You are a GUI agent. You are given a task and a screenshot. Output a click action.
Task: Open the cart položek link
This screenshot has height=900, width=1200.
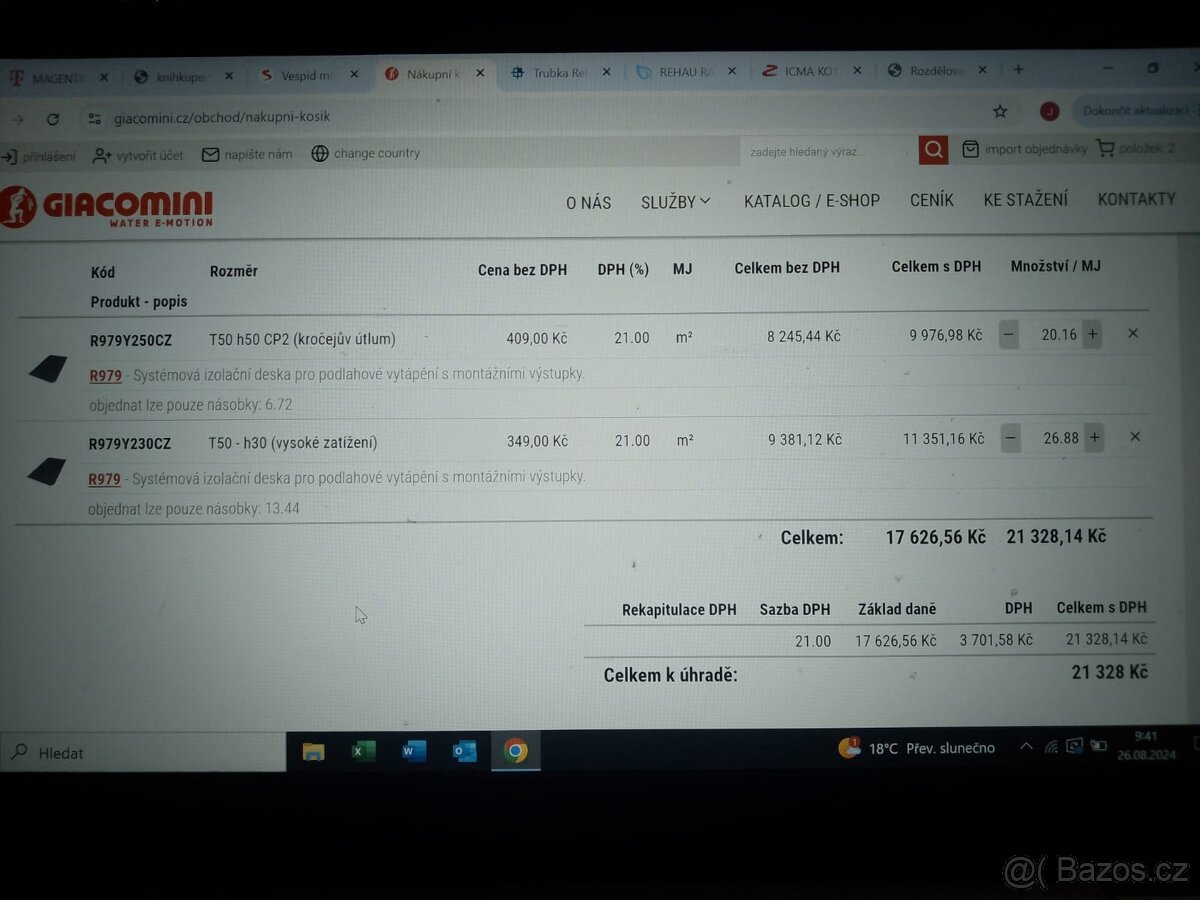(1136, 148)
